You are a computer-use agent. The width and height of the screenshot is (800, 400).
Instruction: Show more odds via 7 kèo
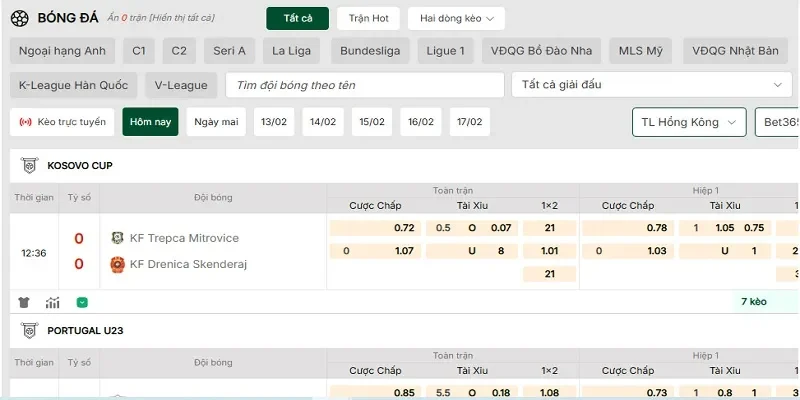[753, 301]
